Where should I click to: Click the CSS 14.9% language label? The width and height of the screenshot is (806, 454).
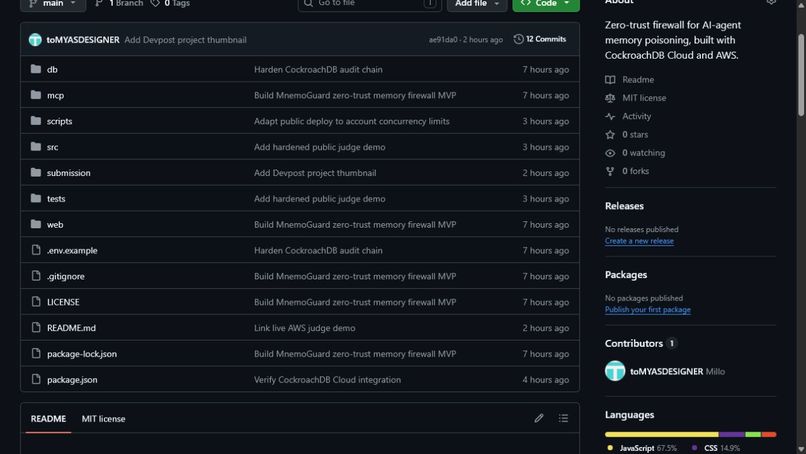tap(722, 448)
